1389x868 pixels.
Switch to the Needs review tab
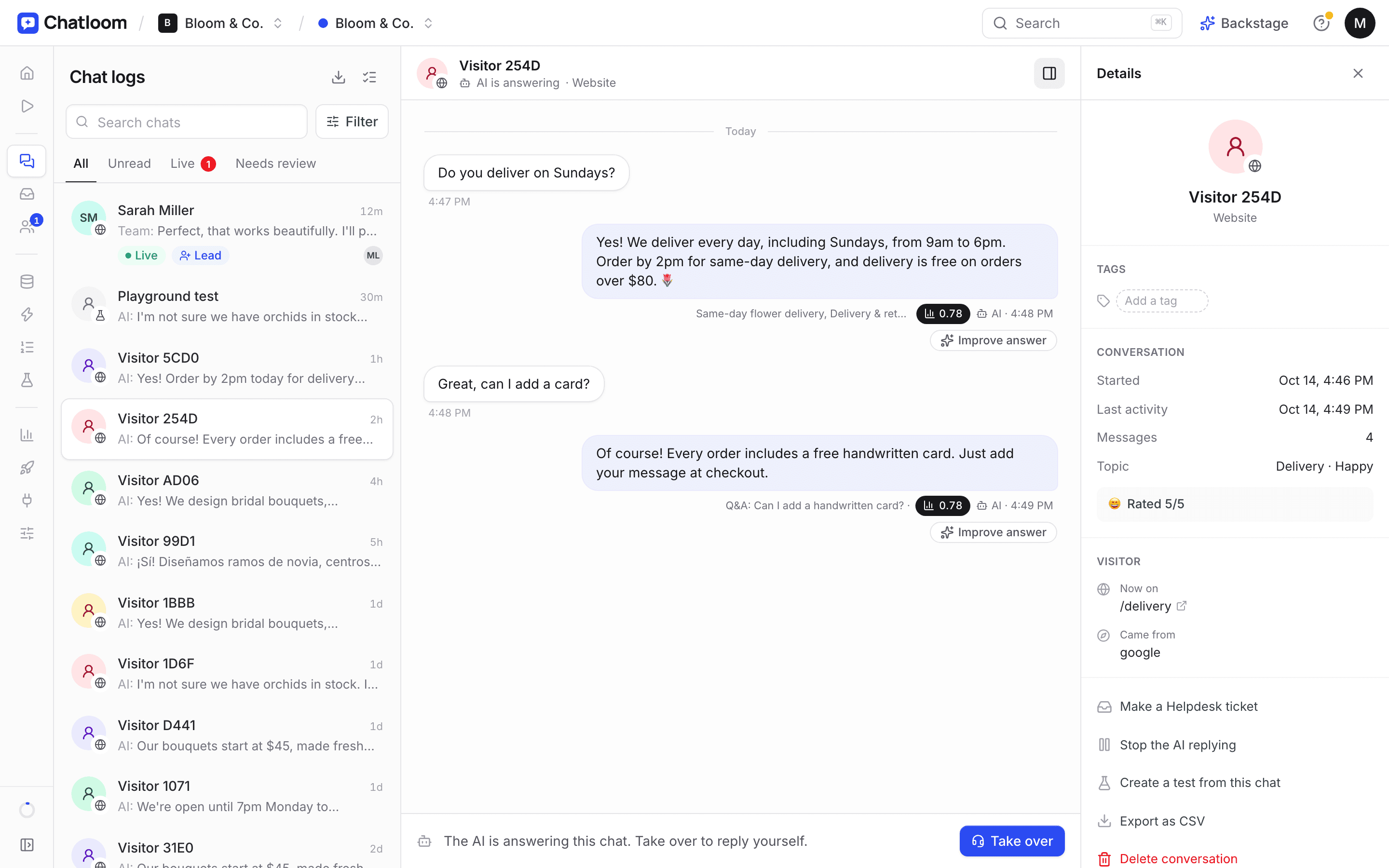pyautogui.click(x=275, y=163)
